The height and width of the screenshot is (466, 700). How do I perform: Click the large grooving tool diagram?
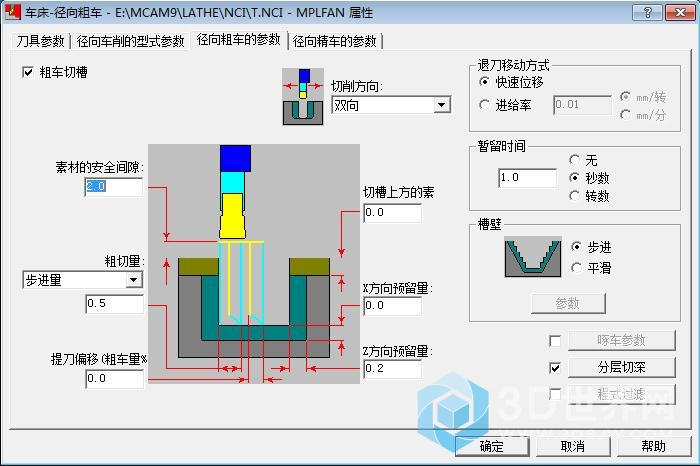coord(254,263)
